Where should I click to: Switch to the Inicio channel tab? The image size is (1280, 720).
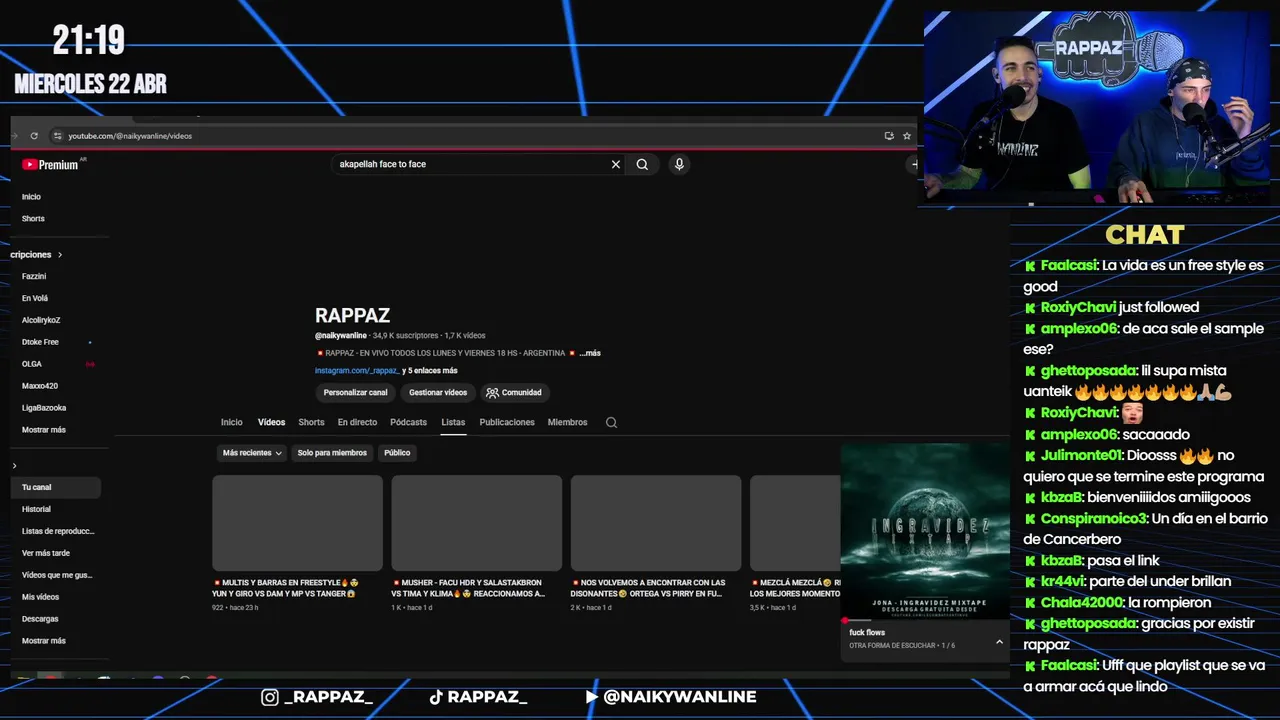tap(232, 422)
